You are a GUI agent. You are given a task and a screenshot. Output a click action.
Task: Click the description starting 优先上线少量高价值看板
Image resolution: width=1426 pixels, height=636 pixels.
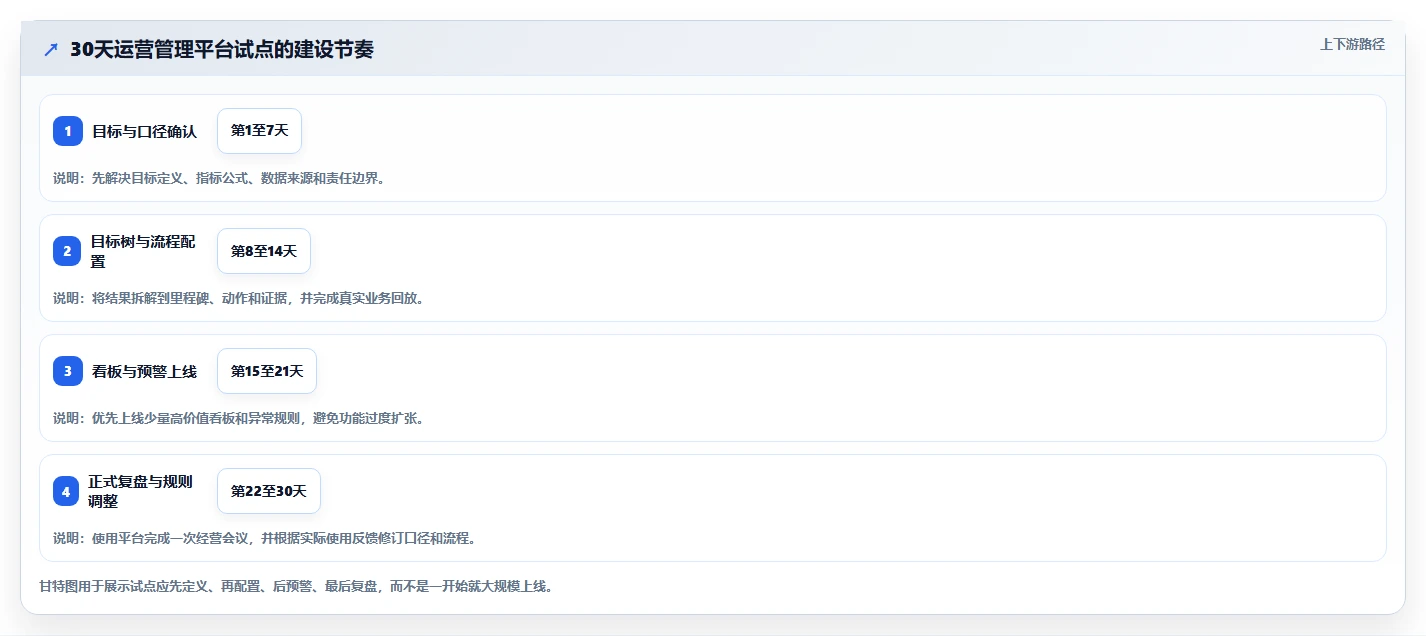pos(238,418)
